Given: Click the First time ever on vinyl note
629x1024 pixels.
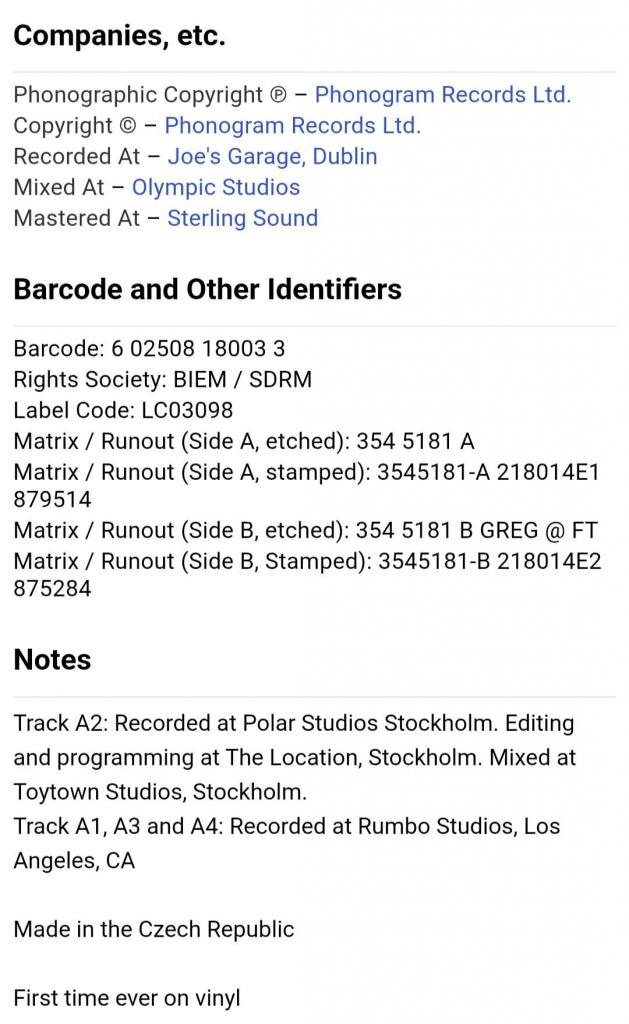Looking at the screenshot, I should pyautogui.click(x=127, y=998).
